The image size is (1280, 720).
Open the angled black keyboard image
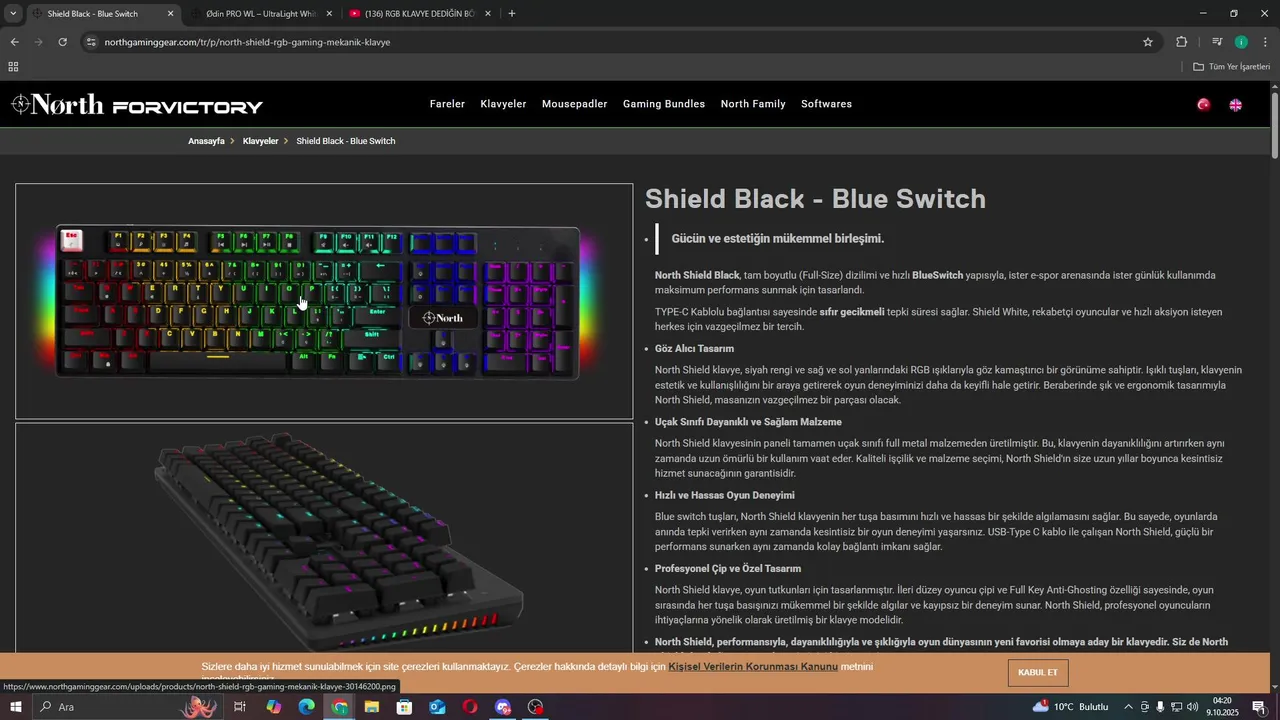point(324,540)
